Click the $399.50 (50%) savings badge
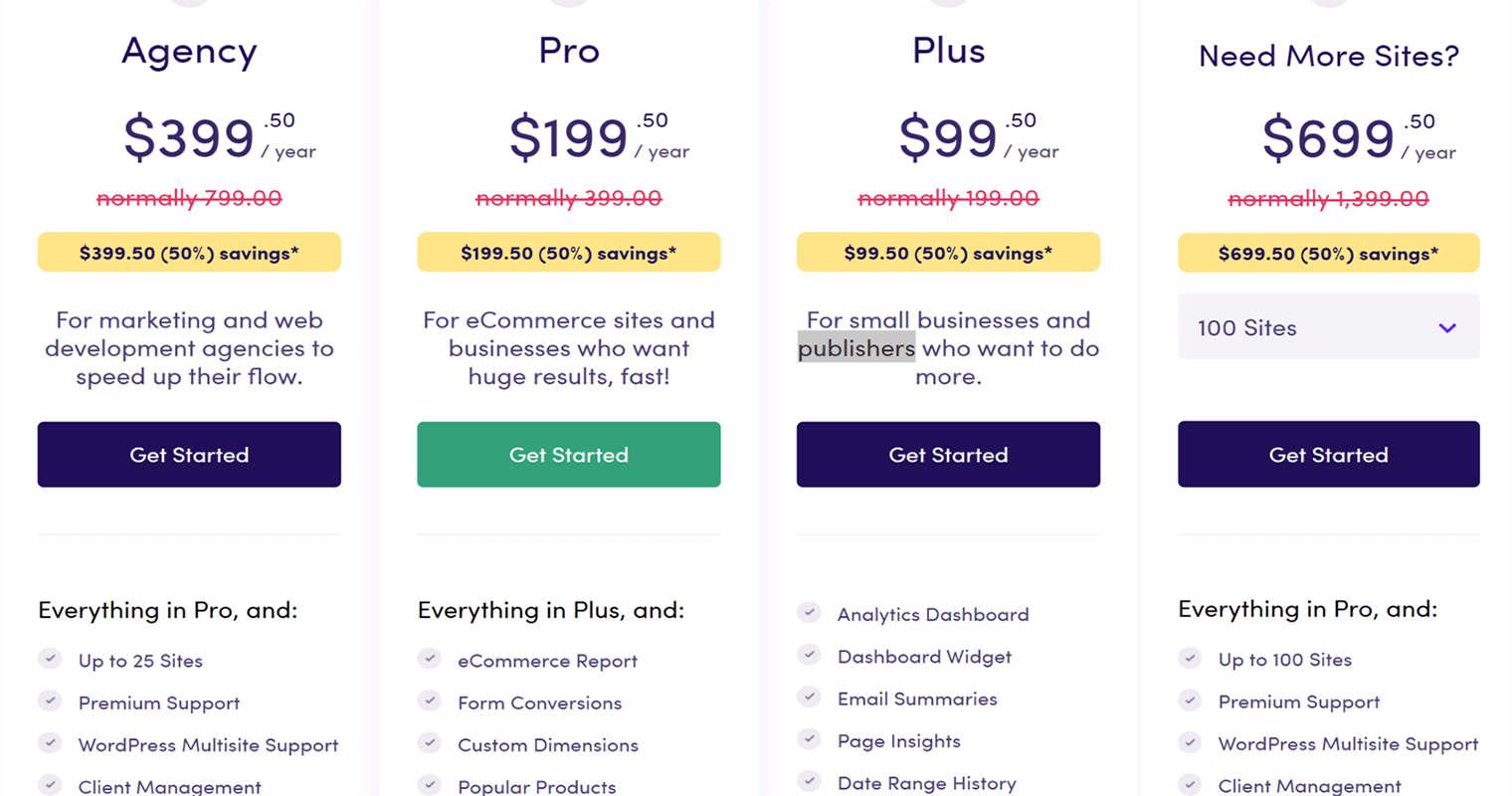The height and width of the screenshot is (796, 1512). tap(189, 253)
